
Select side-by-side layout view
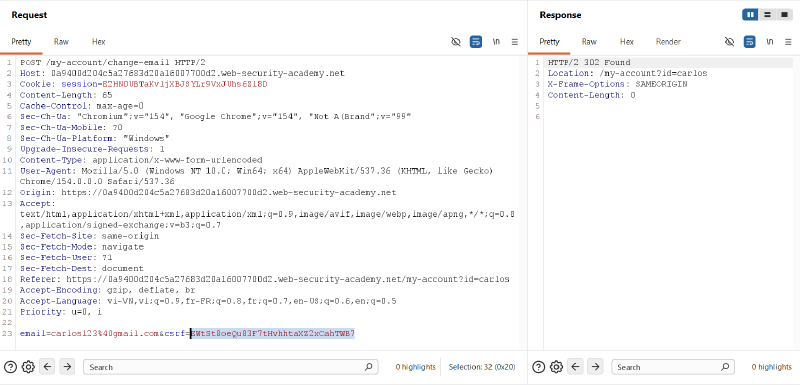tap(750, 15)
